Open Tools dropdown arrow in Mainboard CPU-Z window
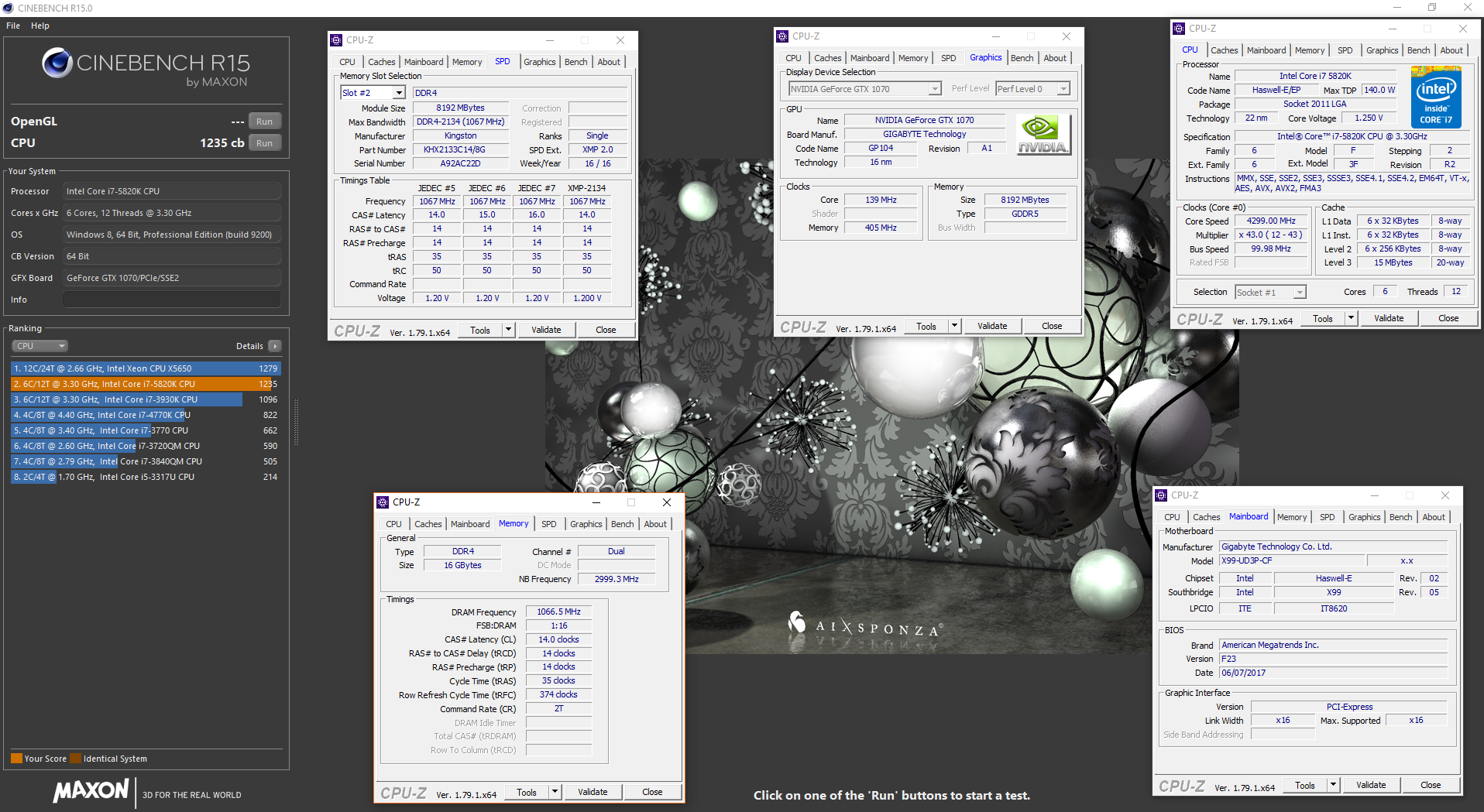The image size is (1484, 812). click(x=1334, y=785)
